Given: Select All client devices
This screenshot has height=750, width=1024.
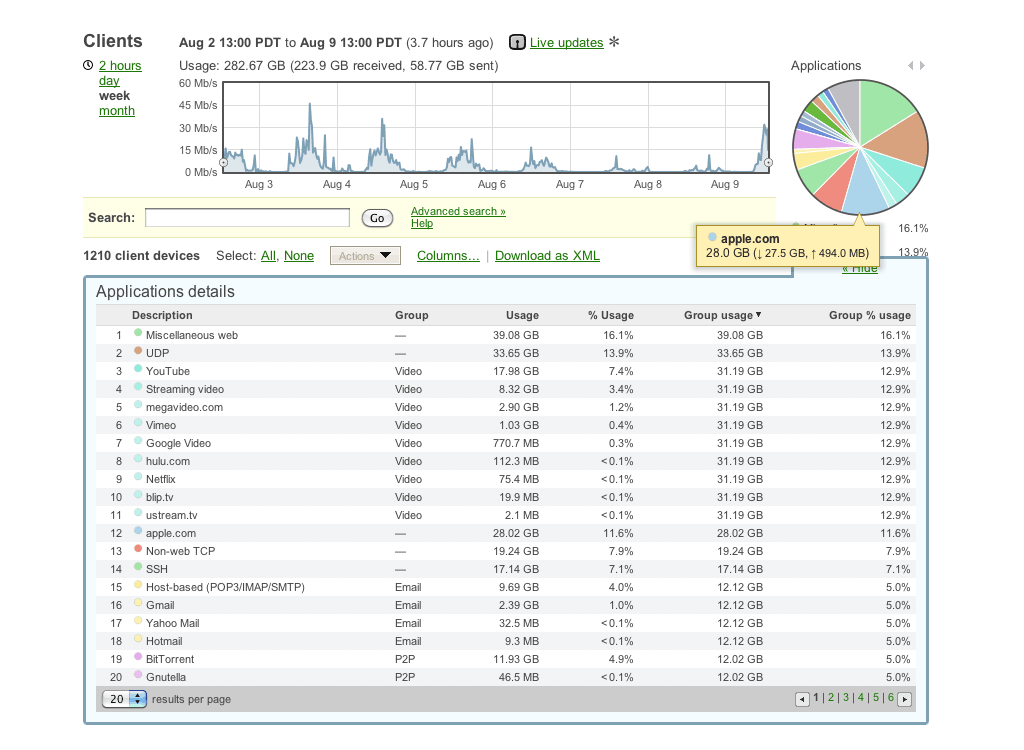Looking at the screenshot, I should pos(268,256).
